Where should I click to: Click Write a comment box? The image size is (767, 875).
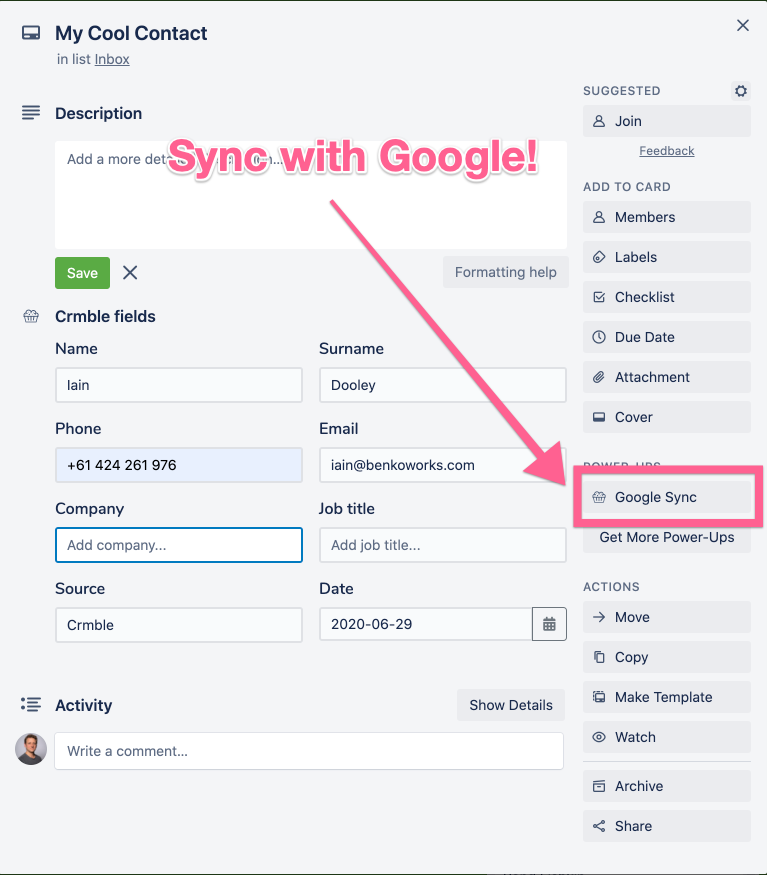point(309,751)
